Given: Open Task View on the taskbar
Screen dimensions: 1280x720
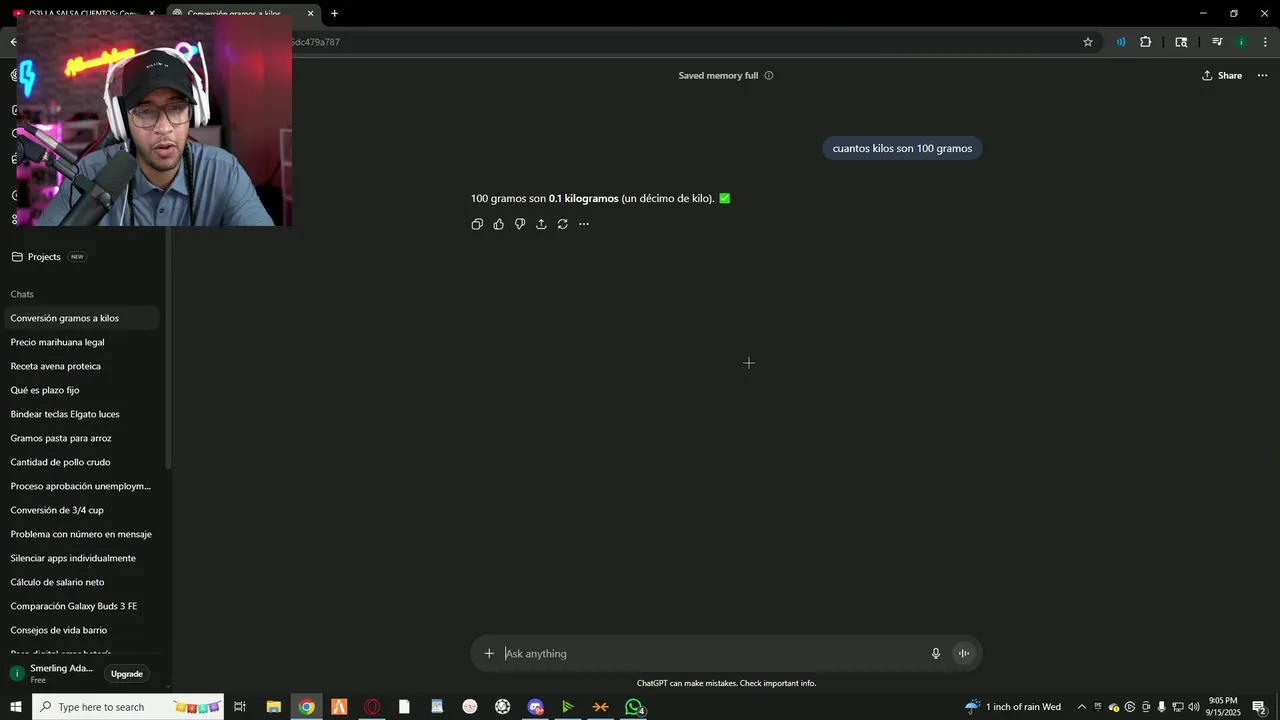Looking at the screenshot, I should click(240, 707).
